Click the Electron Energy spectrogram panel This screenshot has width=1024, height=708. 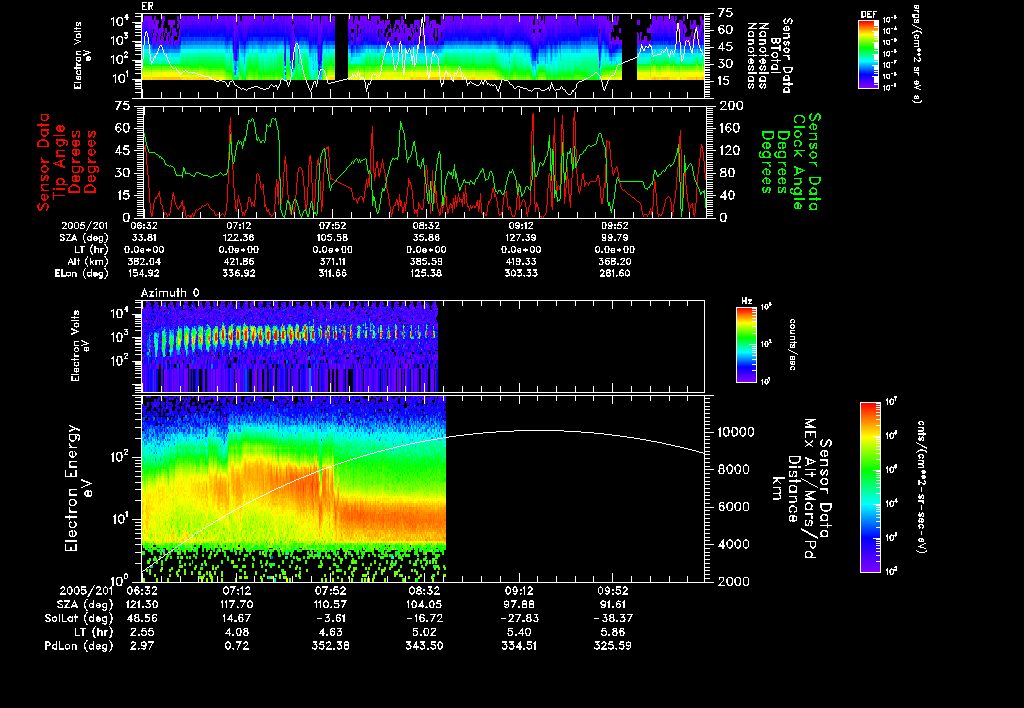pyautogui.click(x=423, y=488)
